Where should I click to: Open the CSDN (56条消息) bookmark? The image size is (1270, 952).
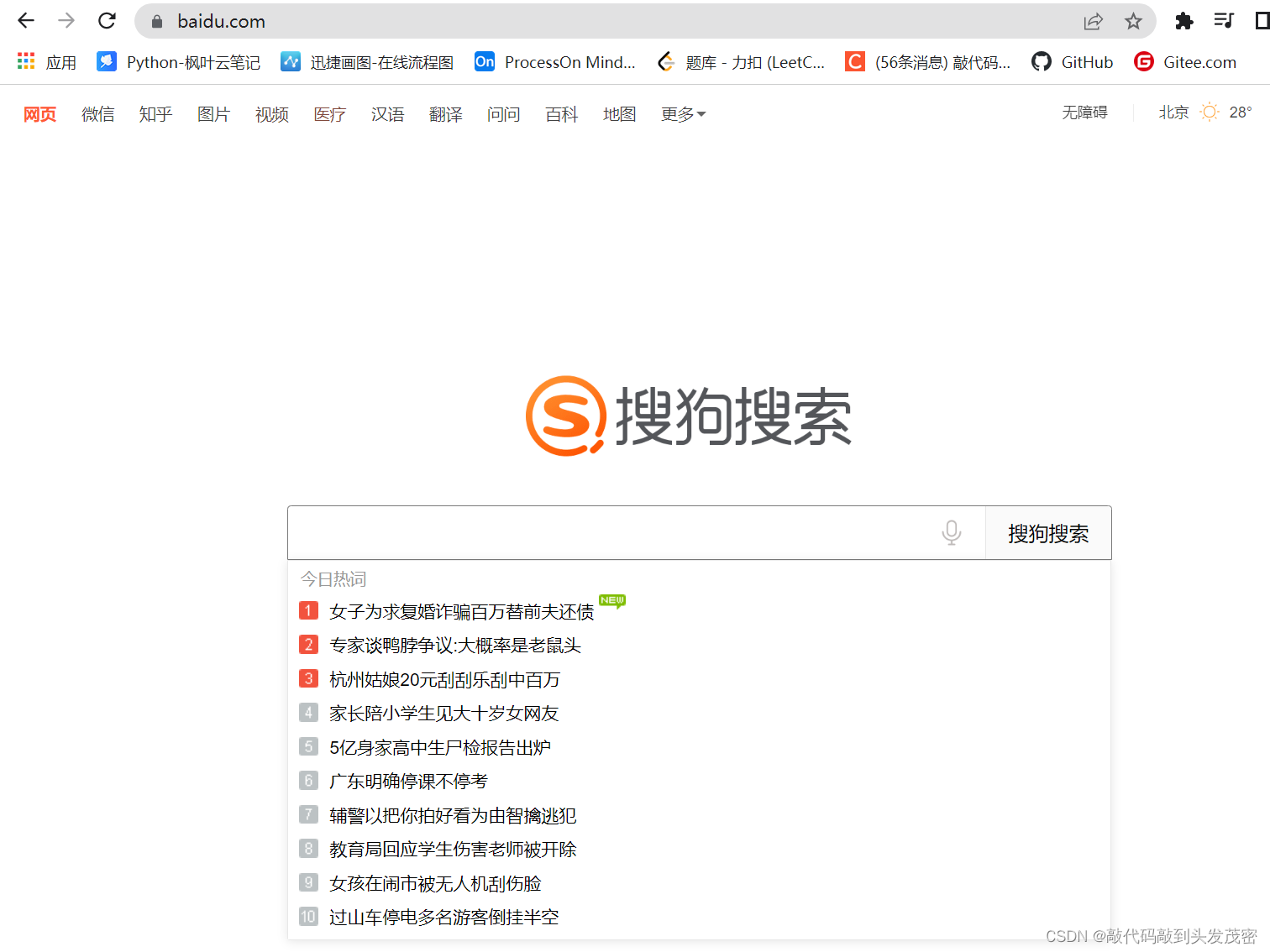927,62
